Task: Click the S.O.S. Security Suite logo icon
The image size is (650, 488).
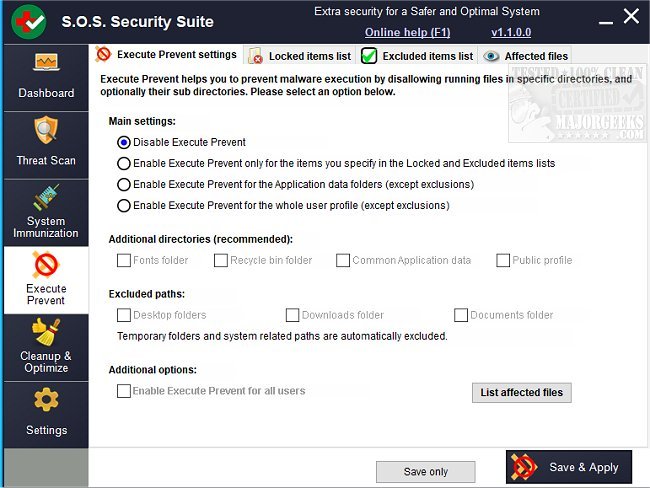Action: click(28, 21)
